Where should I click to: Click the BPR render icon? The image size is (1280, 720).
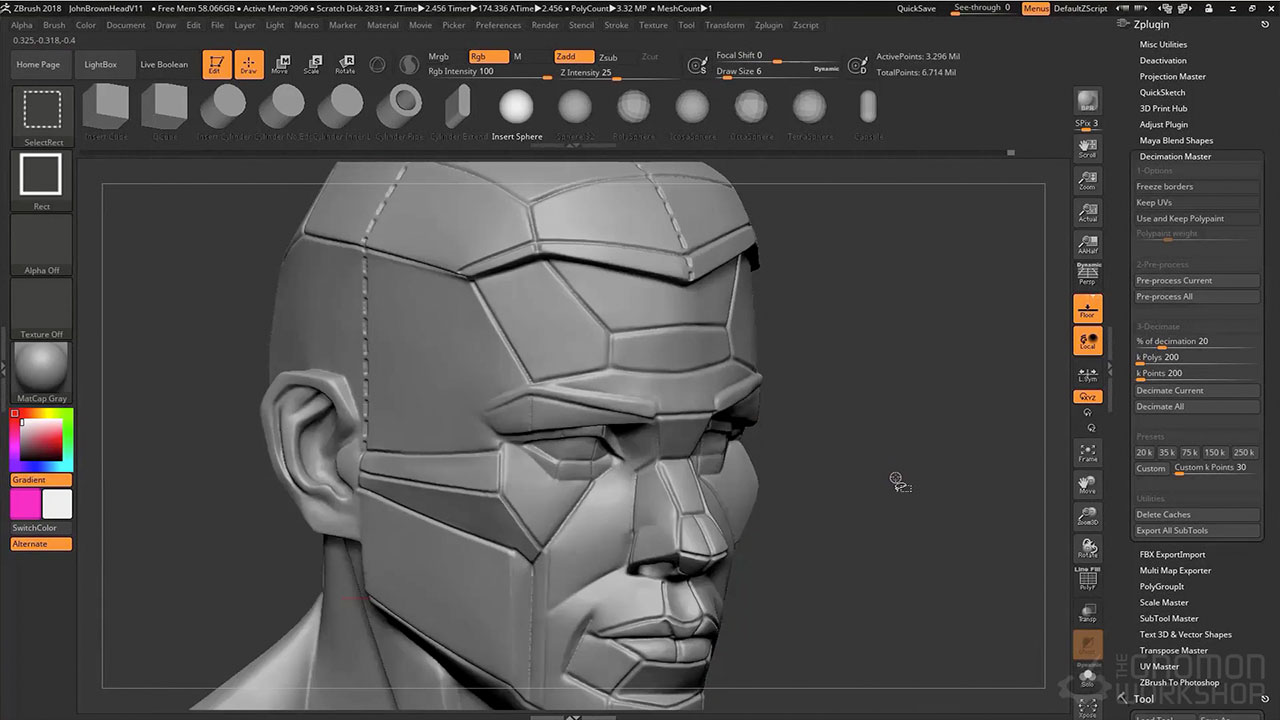[x=1087, y=101]
